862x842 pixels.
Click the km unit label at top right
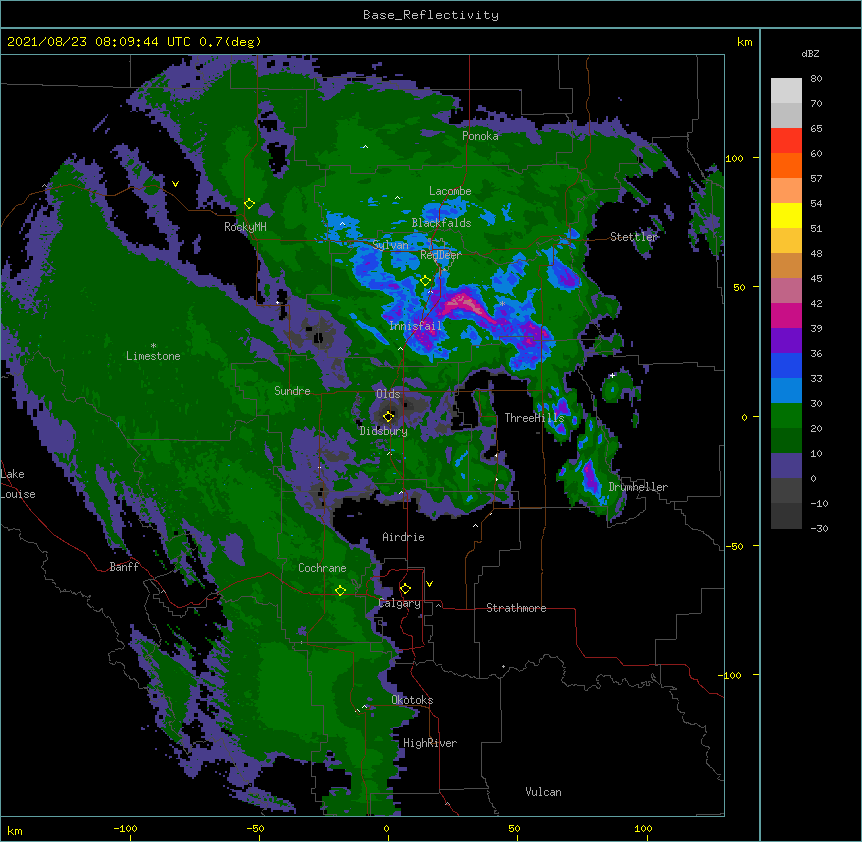744,42
